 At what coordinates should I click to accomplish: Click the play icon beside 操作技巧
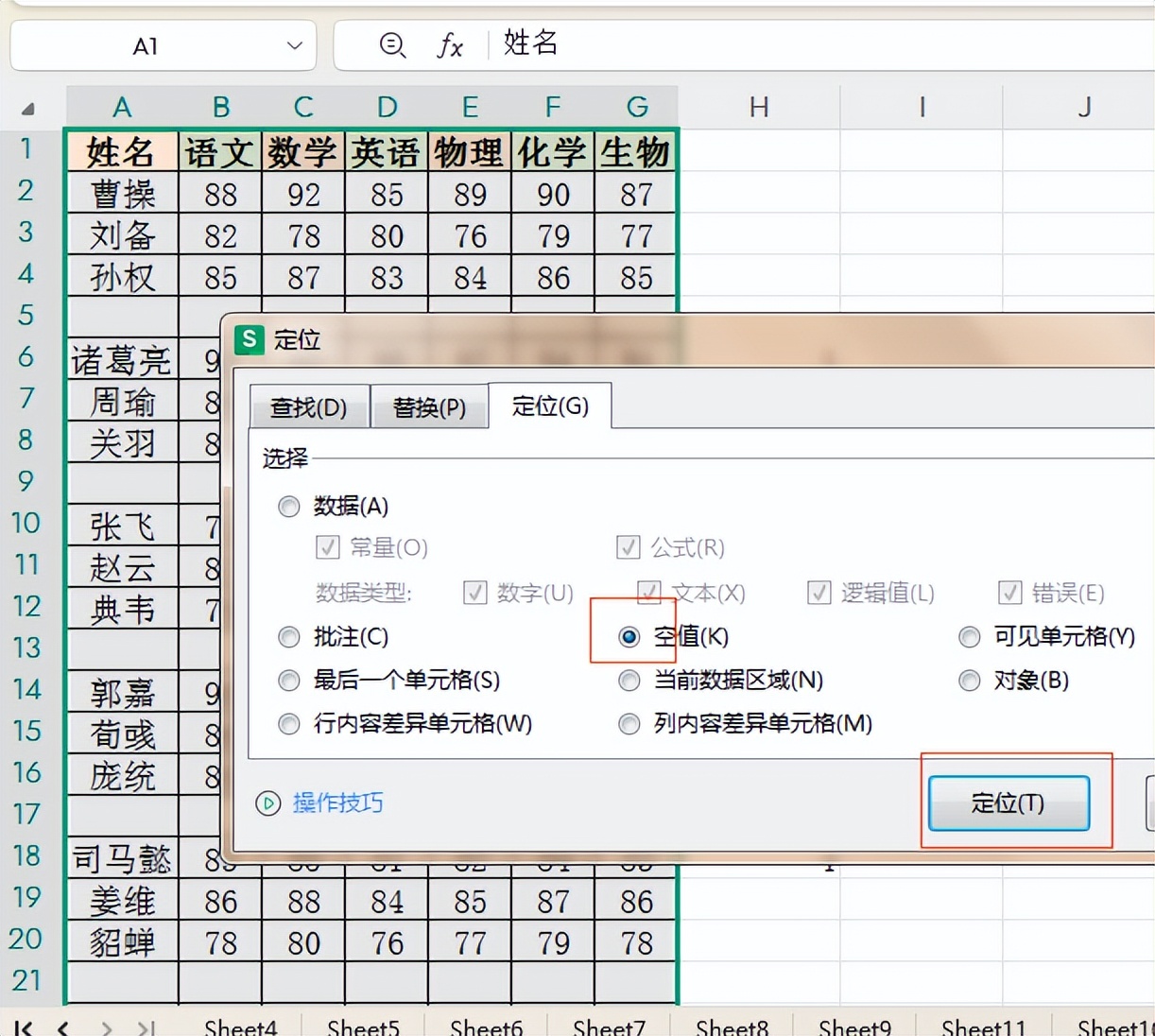point(268,803)
